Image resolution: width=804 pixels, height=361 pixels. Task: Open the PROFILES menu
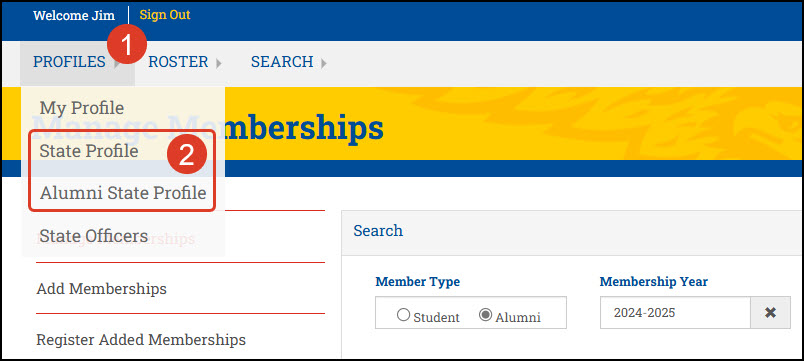click(69, 62)
